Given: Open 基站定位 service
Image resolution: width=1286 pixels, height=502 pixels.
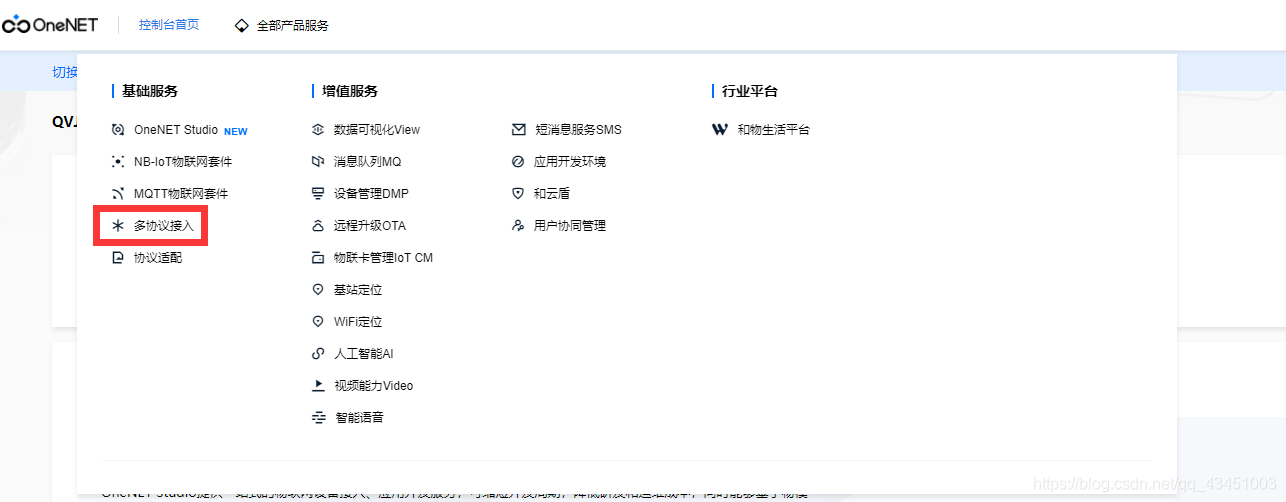Looking at the screenshot, I should point(358,290).
